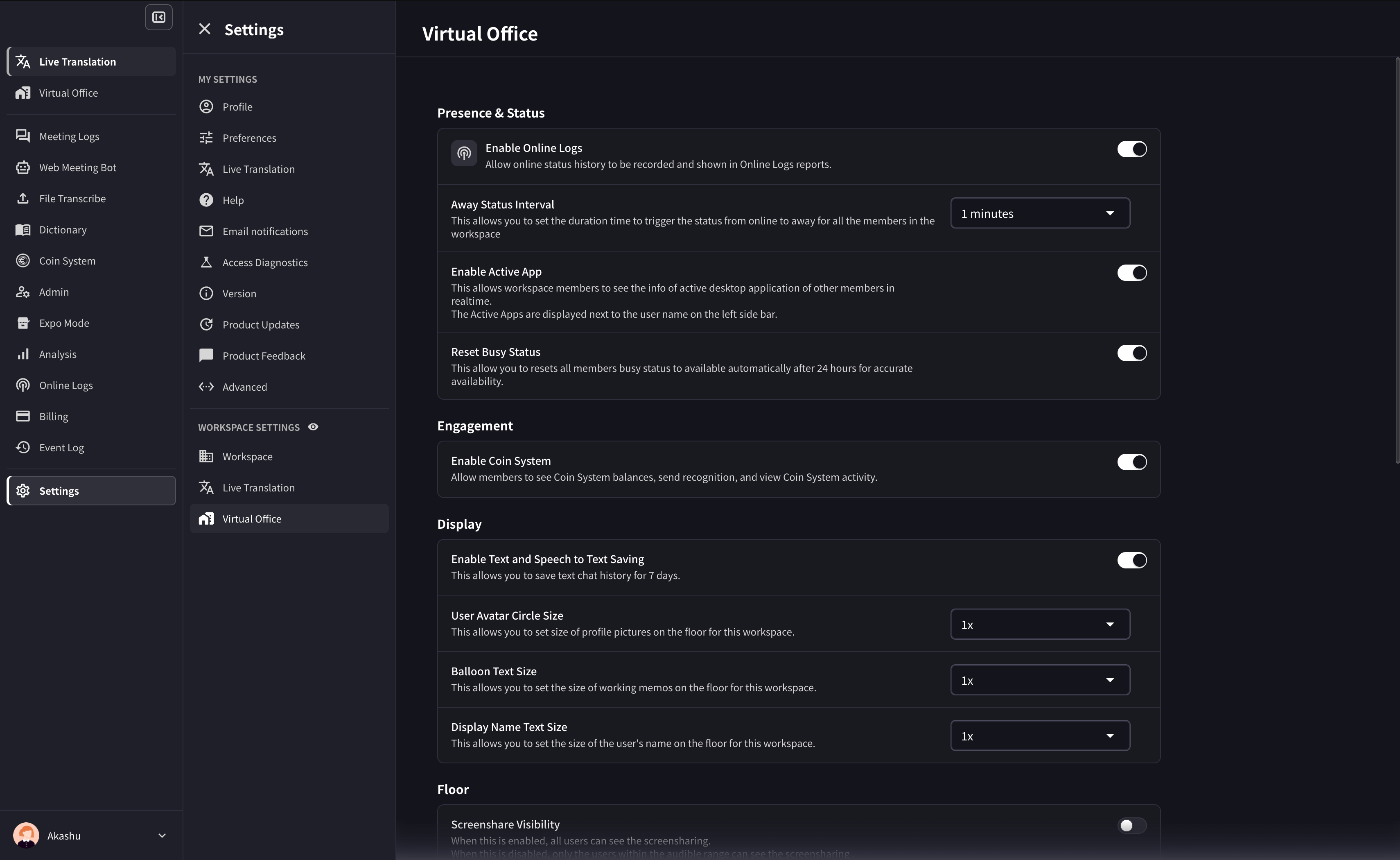Click the Online Logs broadcast icon
The height and width of the screenshot is (860, 1400).
tap(23, 385)
